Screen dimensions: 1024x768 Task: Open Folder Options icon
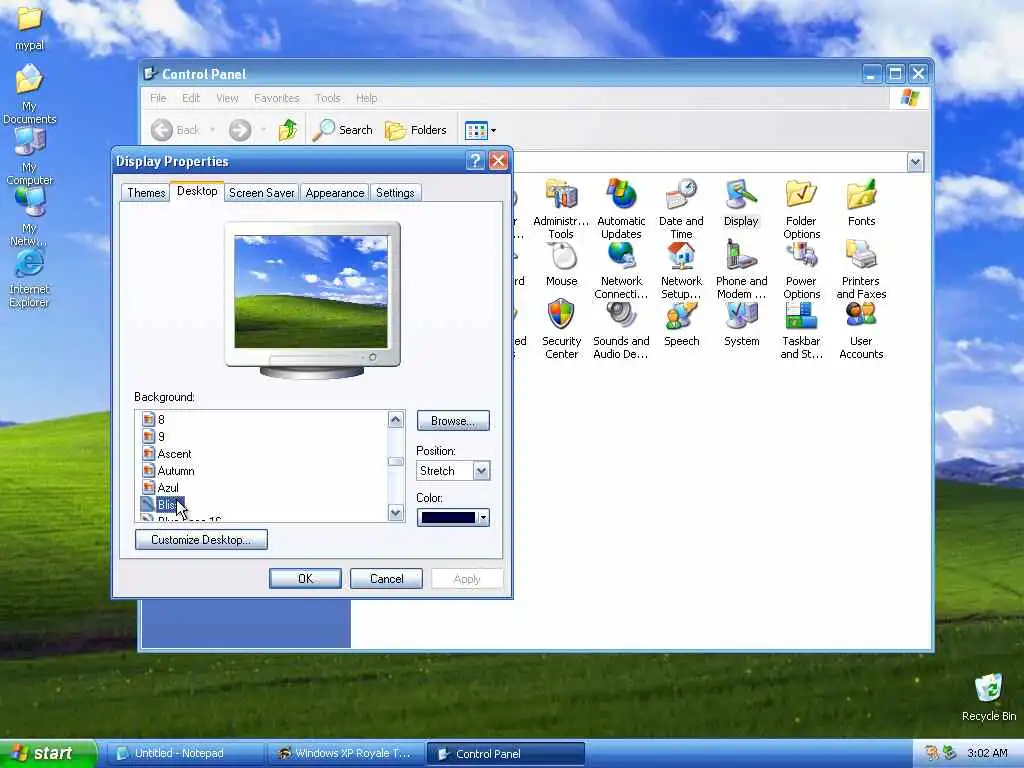click(x=801, y=209)
